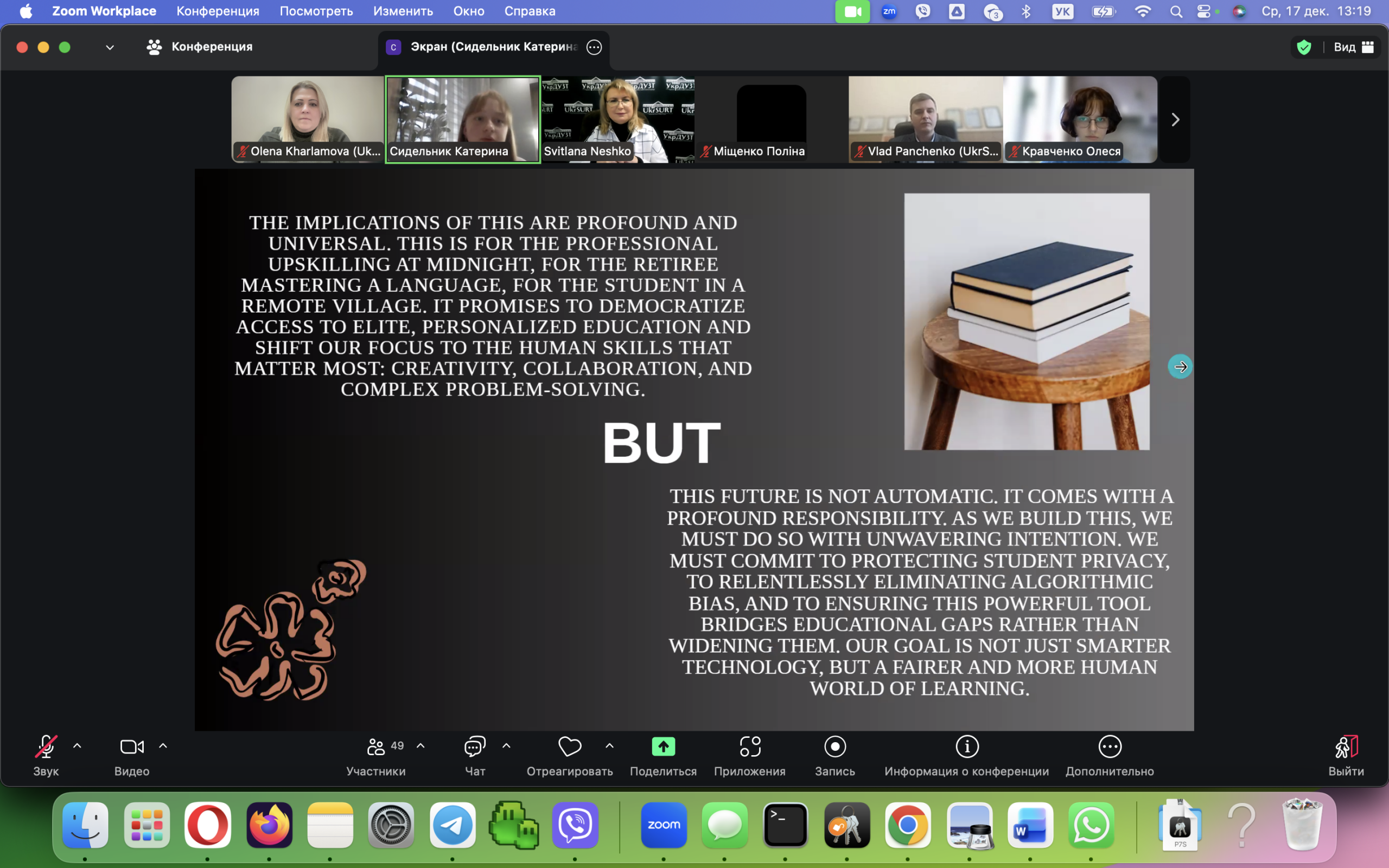Open Conference information icon
The height and width of the screenshot is (868, 1389).
(966, 746)
